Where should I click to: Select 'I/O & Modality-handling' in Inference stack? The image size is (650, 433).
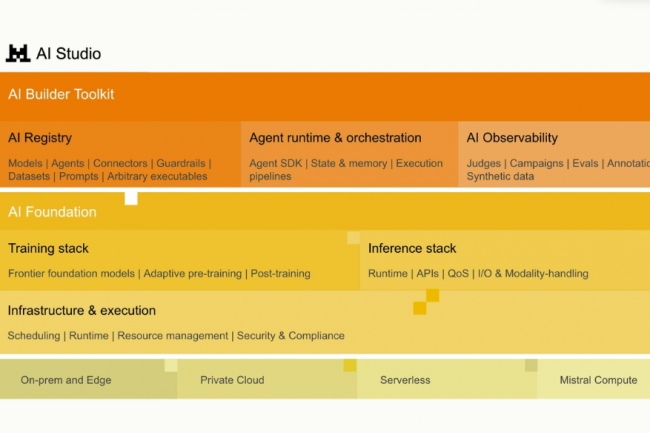pos(533,273)
